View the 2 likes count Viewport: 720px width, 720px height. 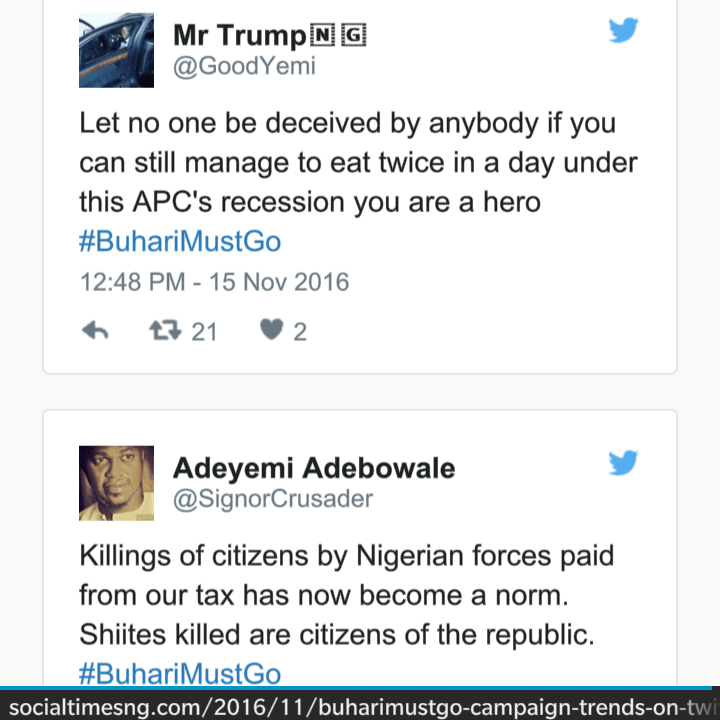tap(300, 332)
